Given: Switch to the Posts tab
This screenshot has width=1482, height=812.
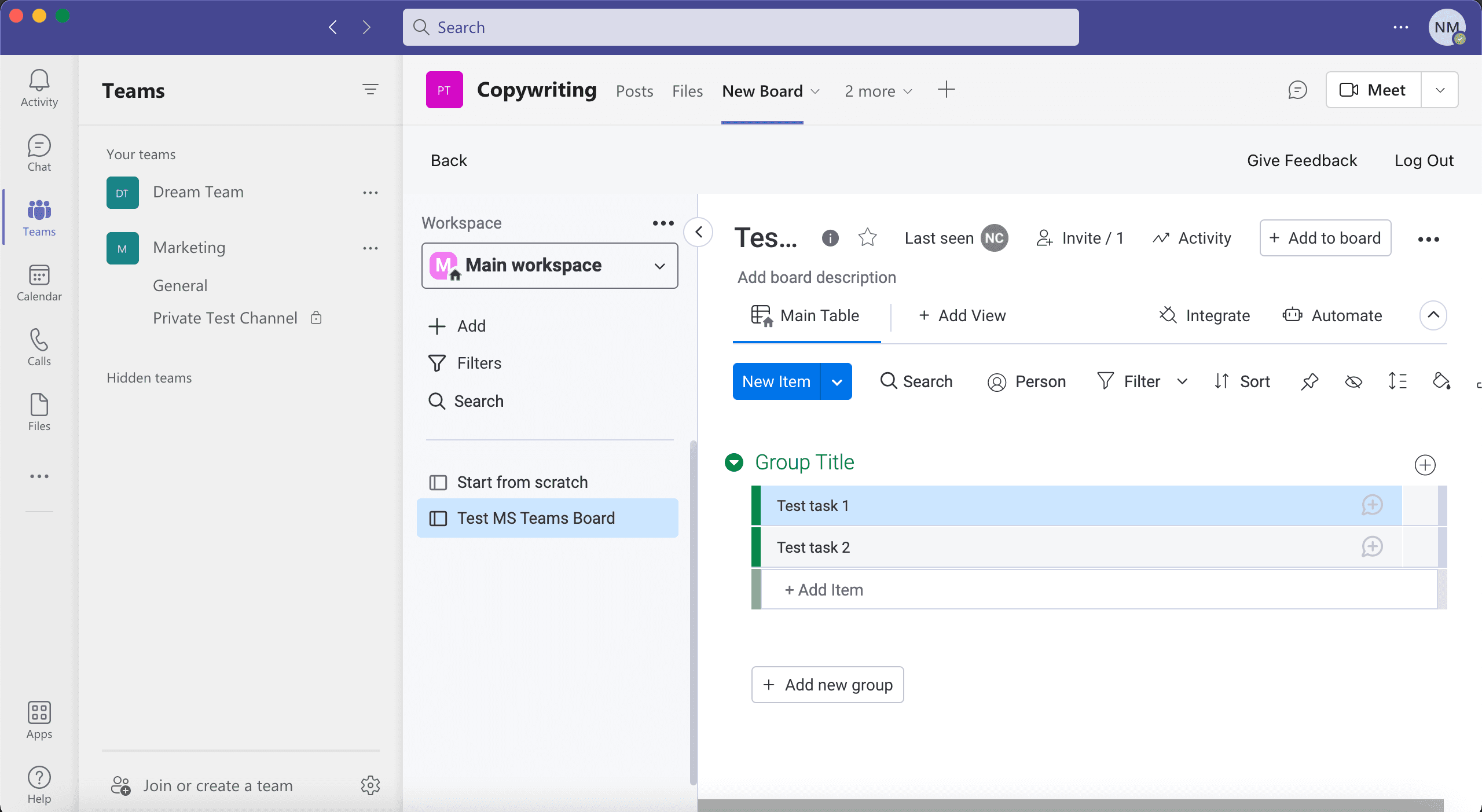Looking at the screenshot, I should pyautogui.click(x=634, y=91).
